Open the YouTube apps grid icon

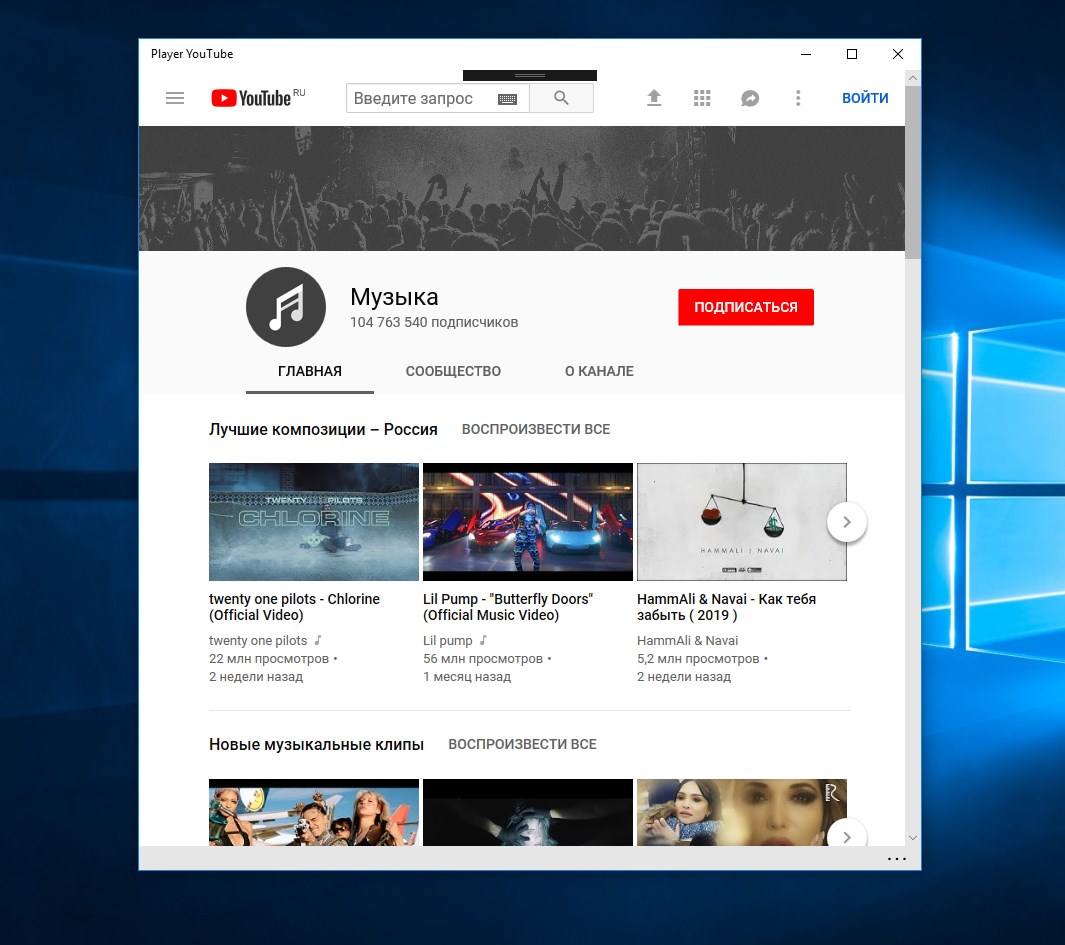(702, 98)
